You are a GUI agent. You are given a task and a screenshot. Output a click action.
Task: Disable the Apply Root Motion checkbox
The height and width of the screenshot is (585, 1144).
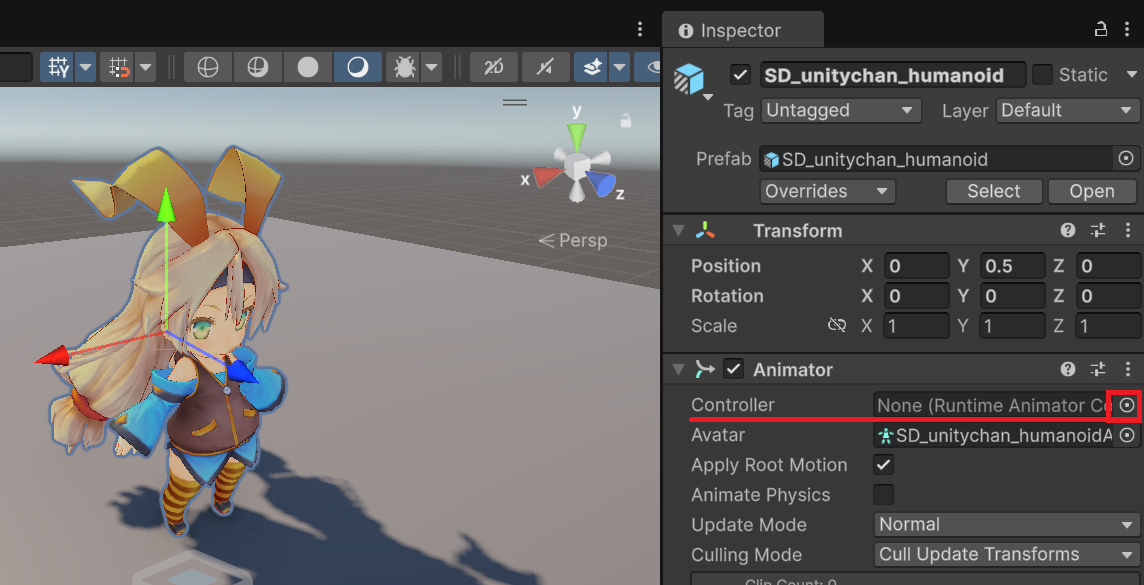click(883, 465)
